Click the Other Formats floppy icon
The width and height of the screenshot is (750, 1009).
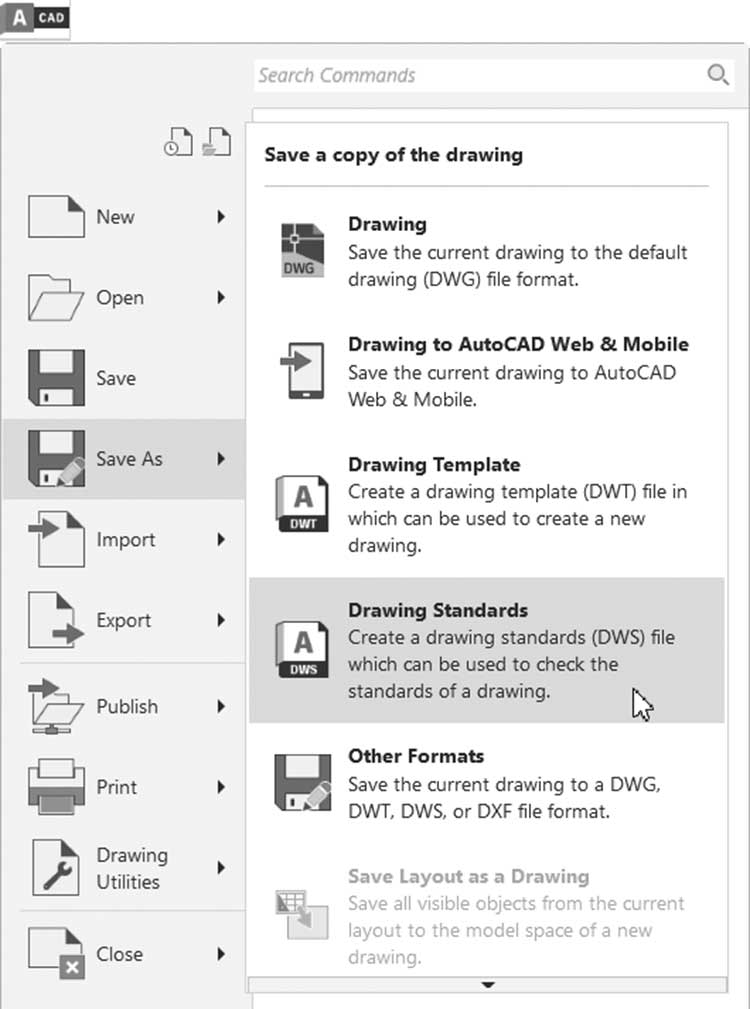pos(302,782)
